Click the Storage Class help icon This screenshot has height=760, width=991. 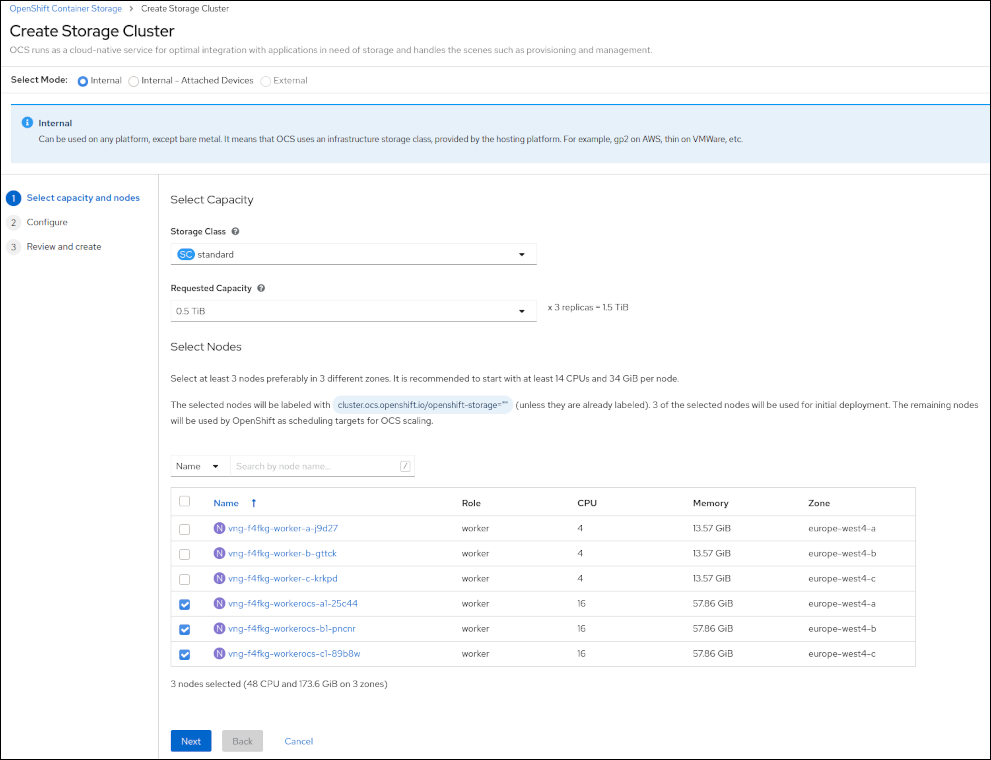[x=237, y=231]
